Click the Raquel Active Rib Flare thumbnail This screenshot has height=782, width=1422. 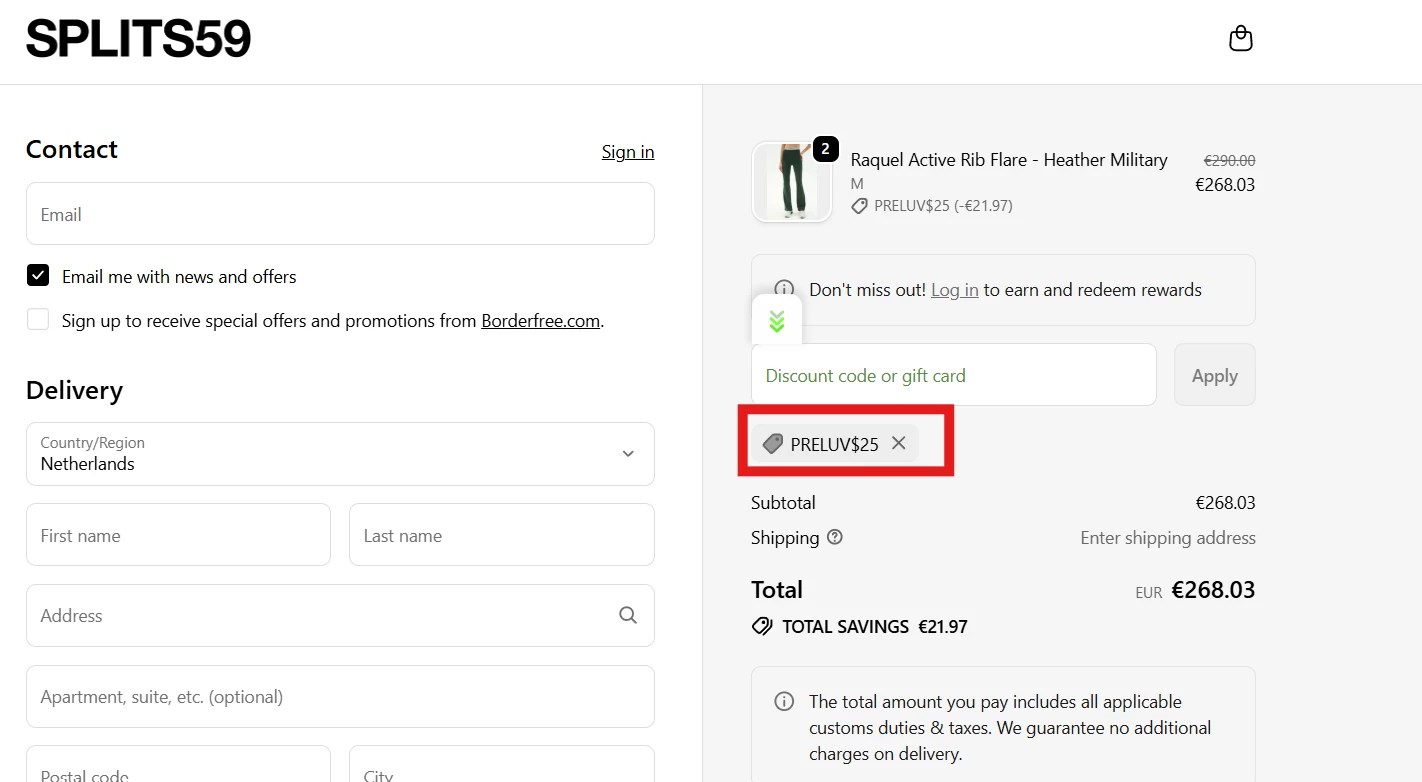coord(791,182)
